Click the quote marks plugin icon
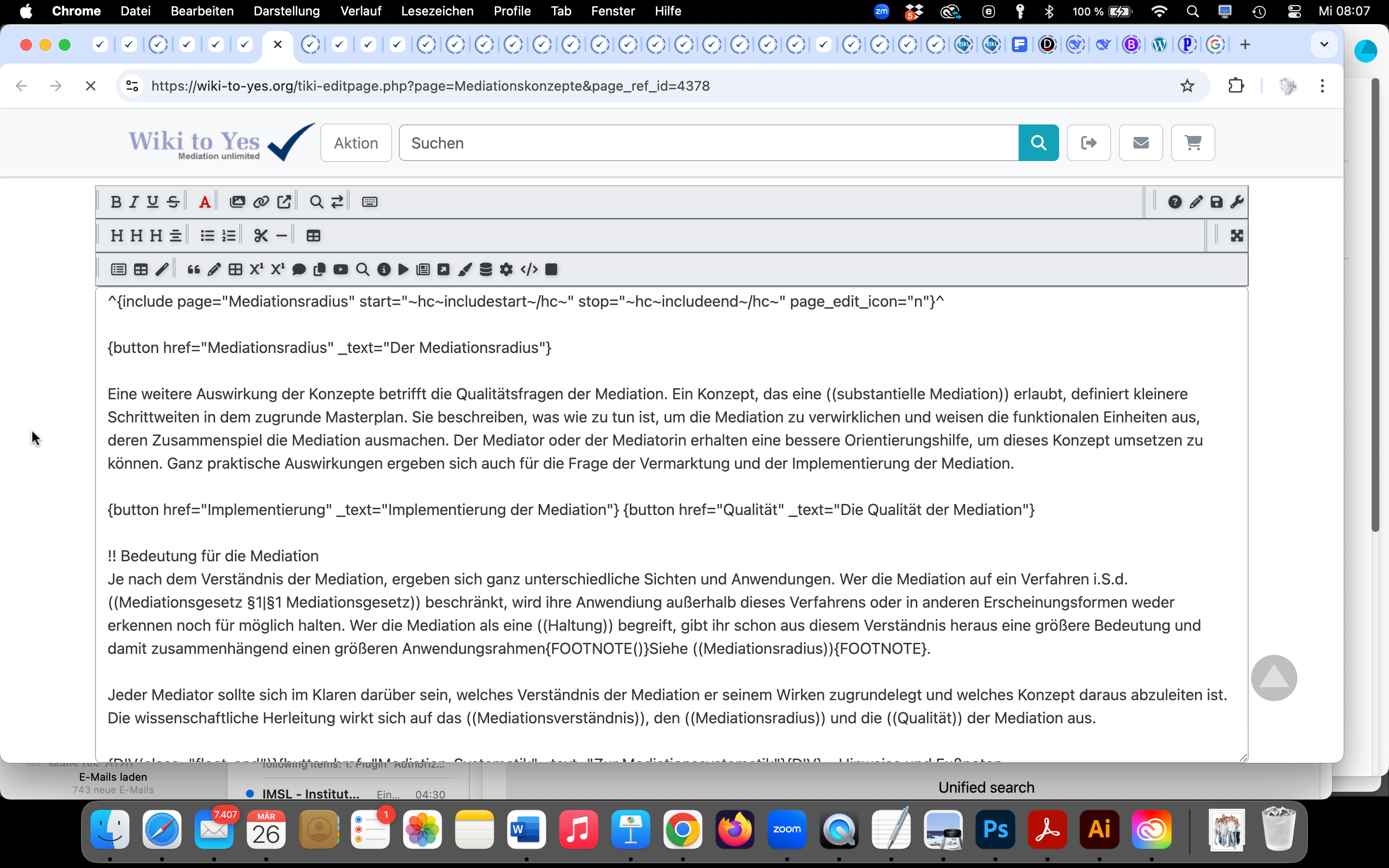The width and height of the screenshot is (1389, 868). click(193, 270)
